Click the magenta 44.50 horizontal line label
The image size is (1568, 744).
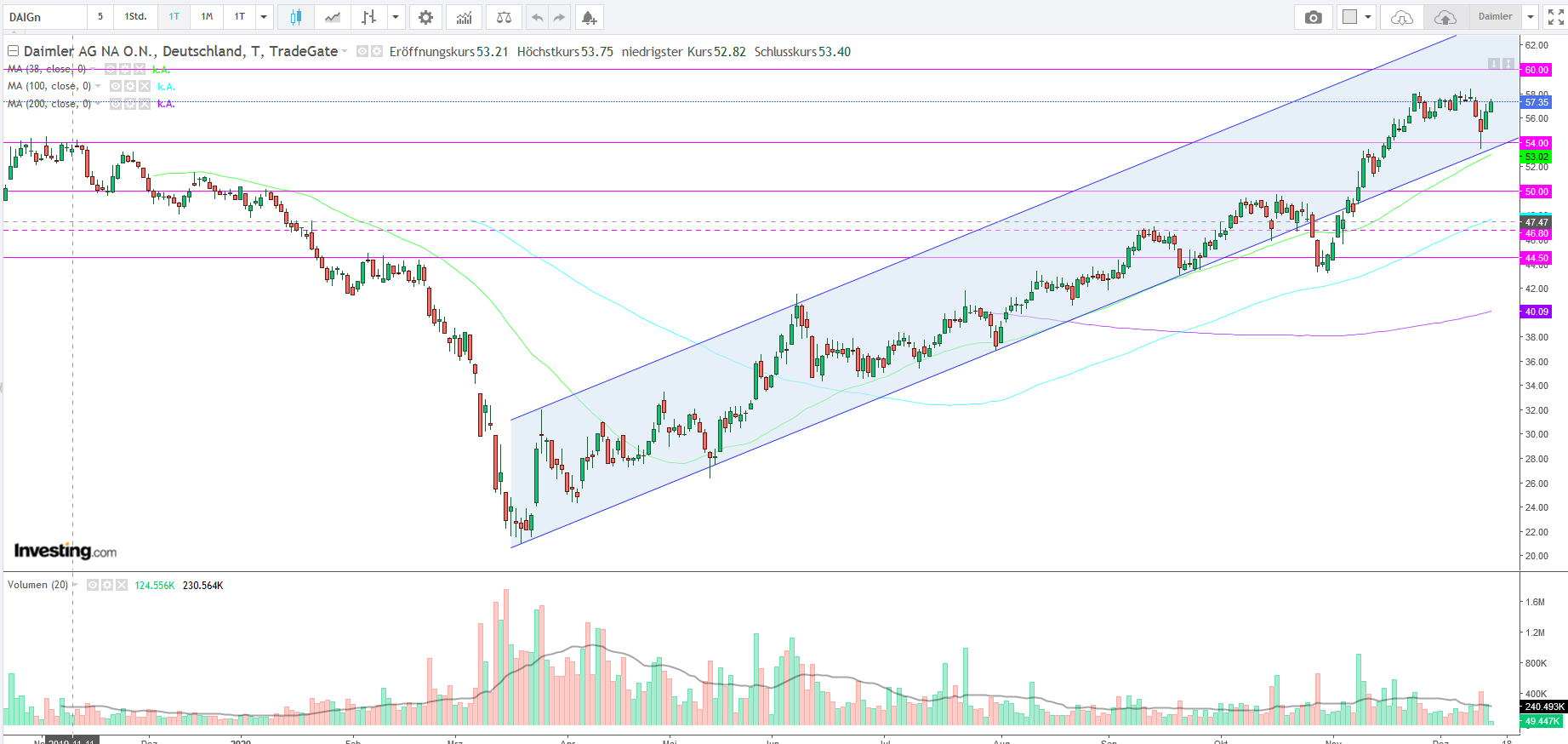click(x=1537, y=258)
